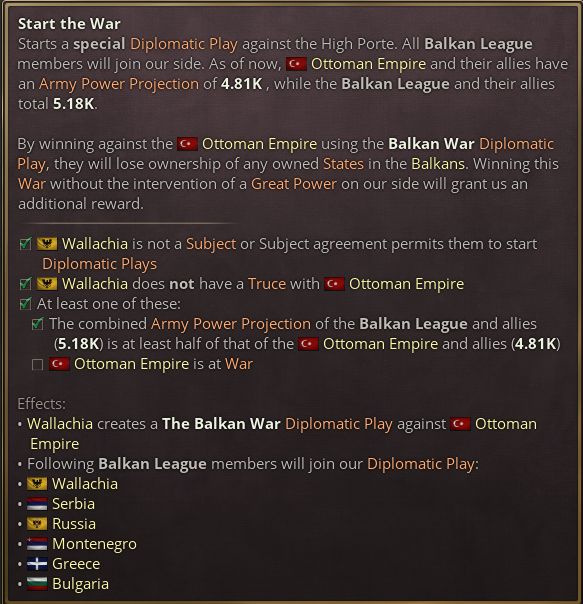Click checkbox for Wallachia not a Subject
The width and height of the screenshot is (583, 604).
coord(25,244)
